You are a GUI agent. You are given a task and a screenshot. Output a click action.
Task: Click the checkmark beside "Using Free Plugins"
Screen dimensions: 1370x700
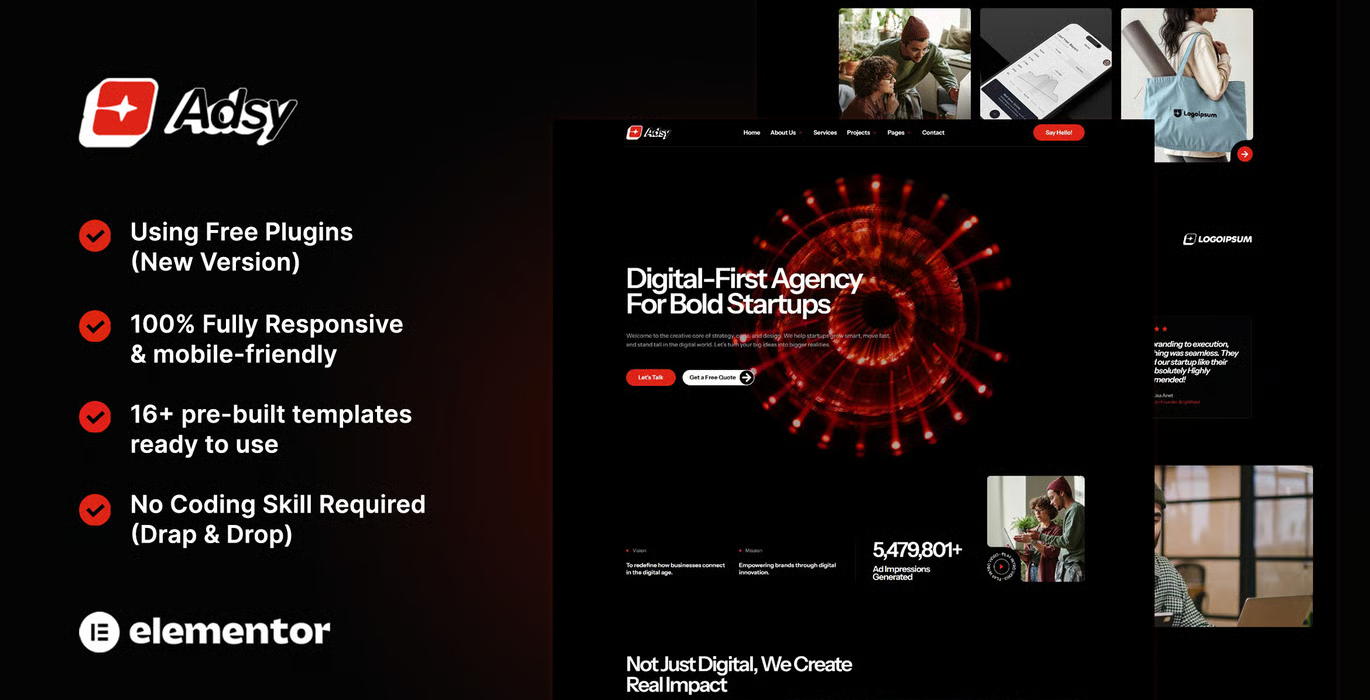(94, 236)
